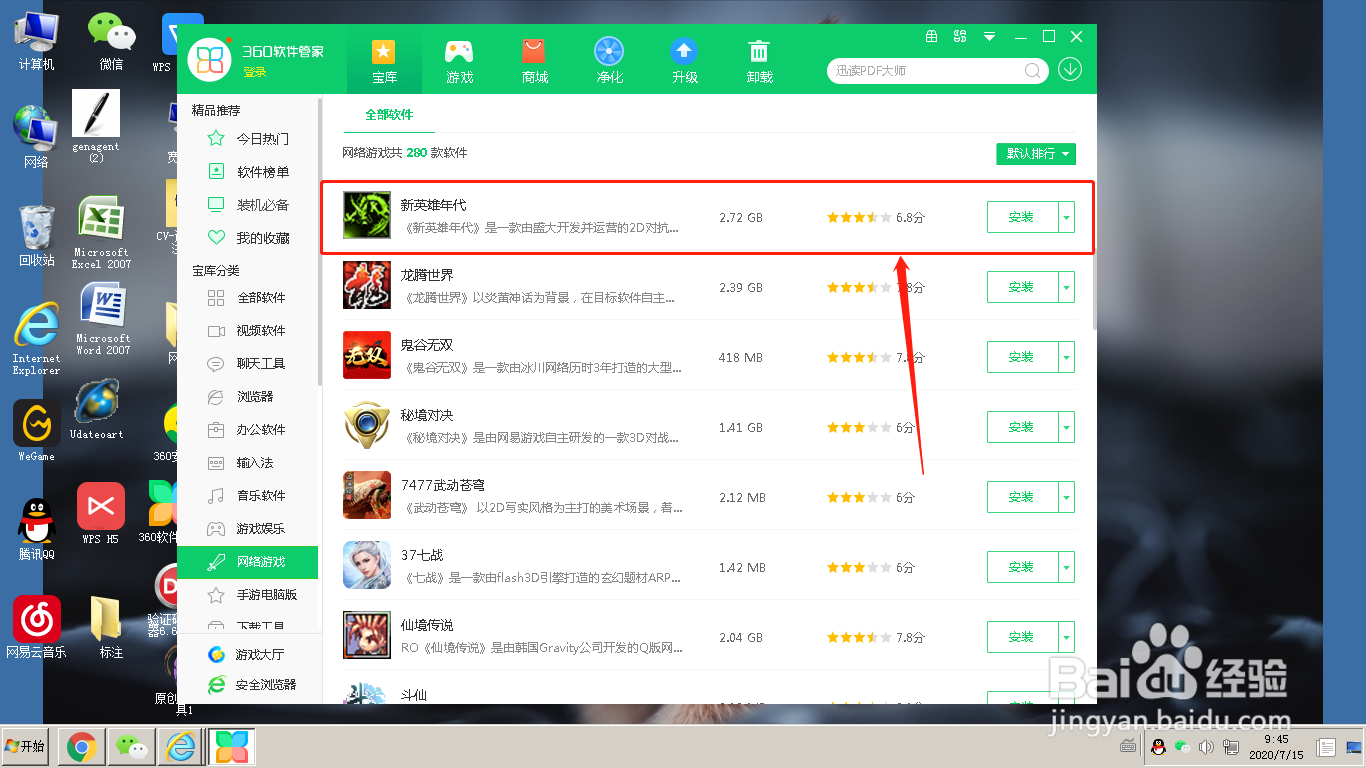Viewport: 1366px width, 768px height.
Task: Select 游戏娱乐 category
Action: pyautogui.click(x=248, y=529)
